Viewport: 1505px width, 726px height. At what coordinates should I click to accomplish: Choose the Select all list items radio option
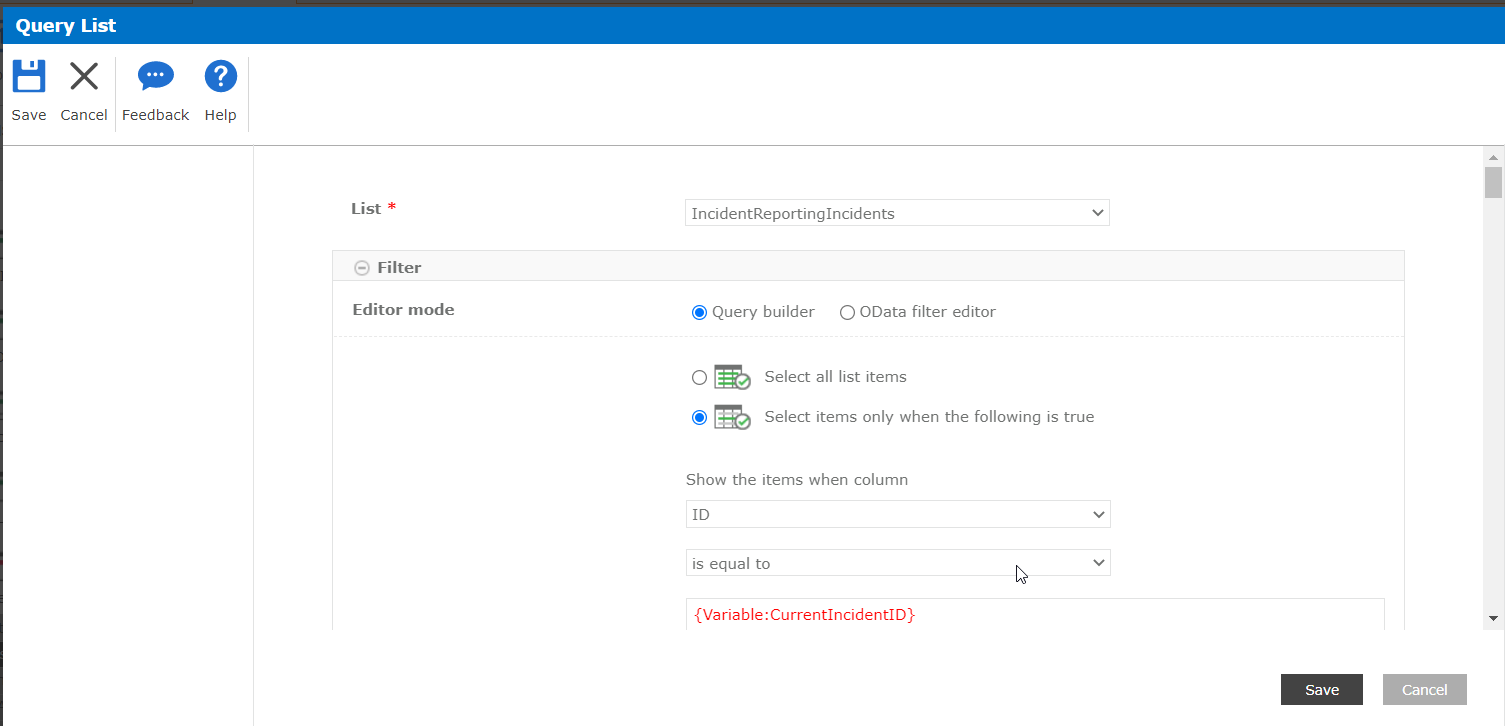coord(699,378)
